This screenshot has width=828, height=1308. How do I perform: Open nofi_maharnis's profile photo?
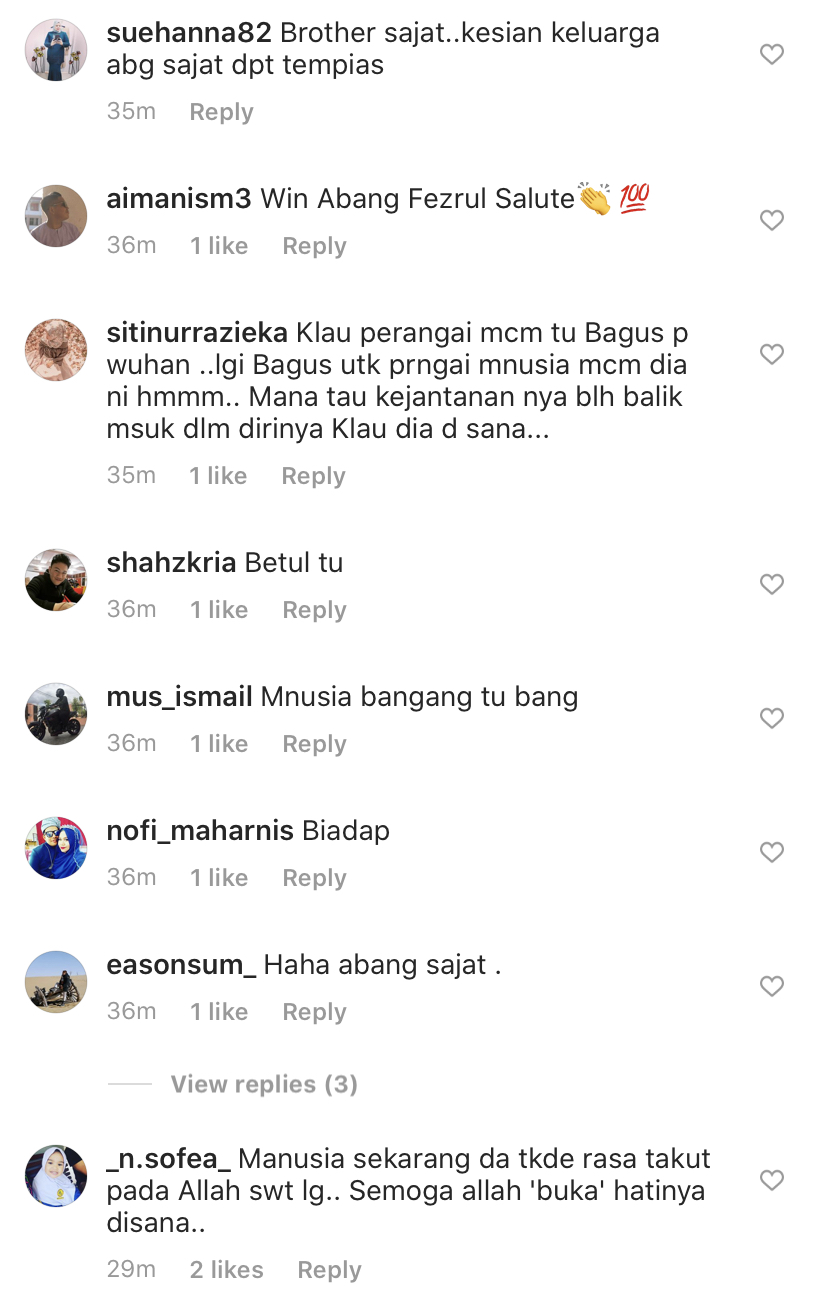(56, 848)
